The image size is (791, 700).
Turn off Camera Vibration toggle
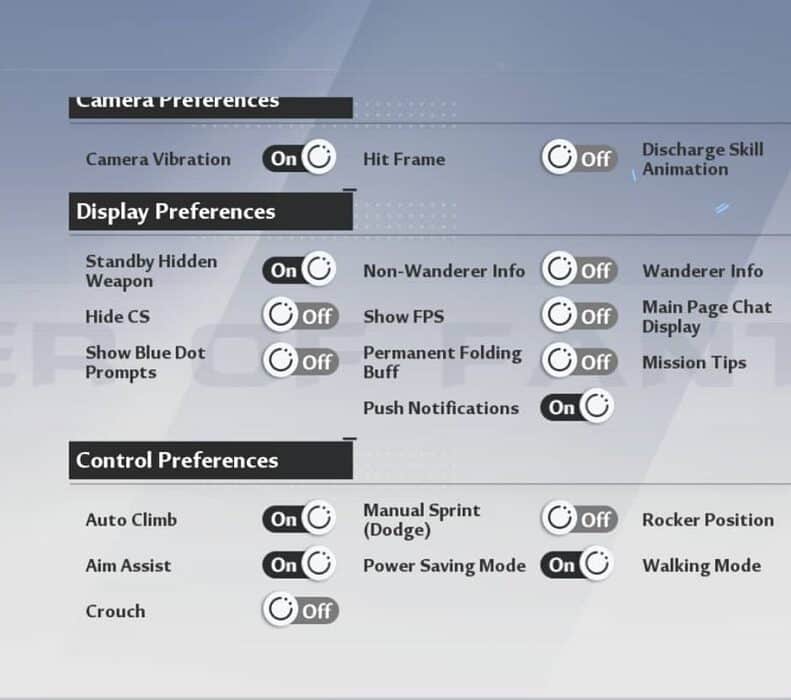point(299,158)
